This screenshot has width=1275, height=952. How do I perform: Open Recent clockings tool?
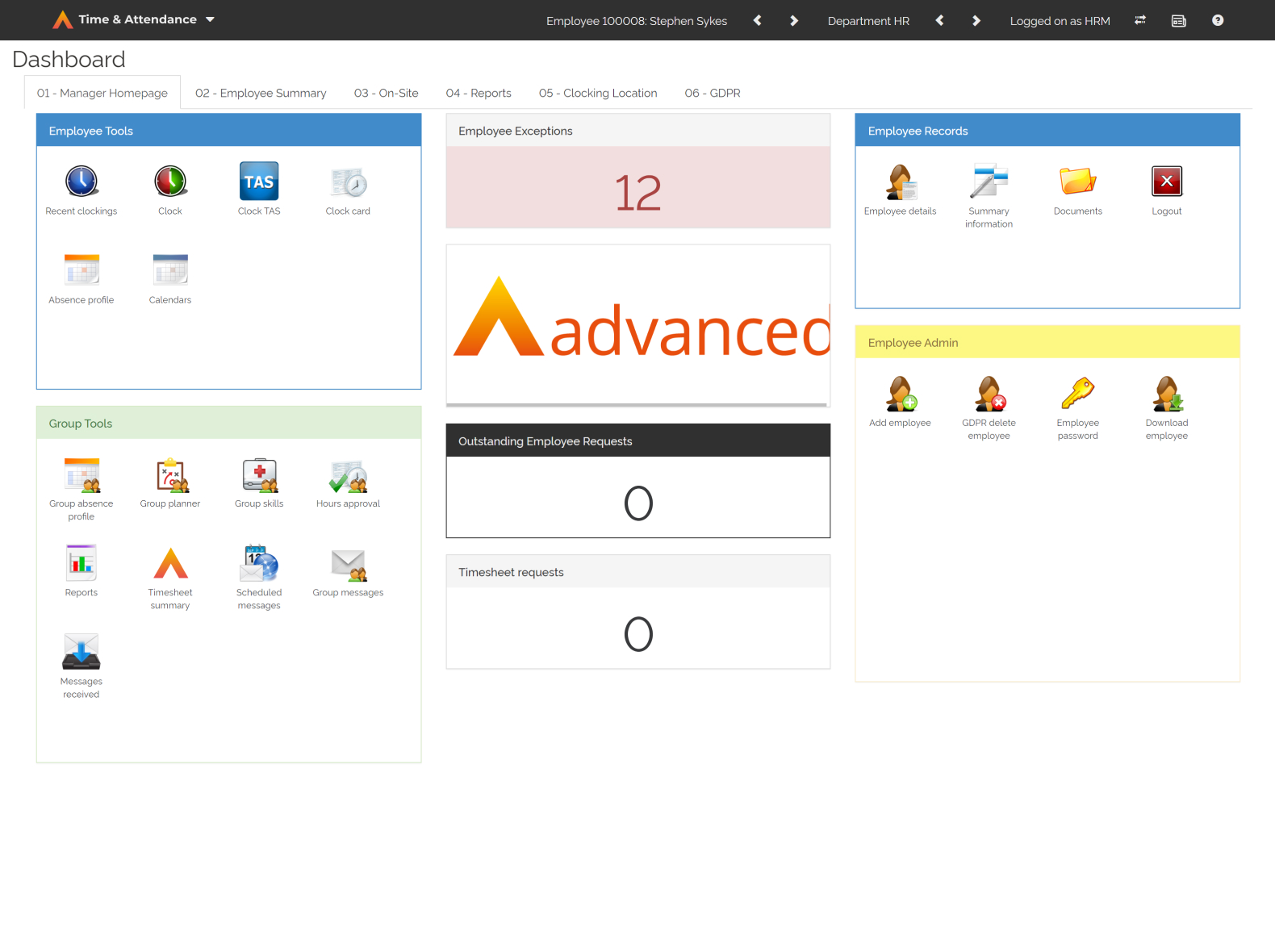point(82,182)
